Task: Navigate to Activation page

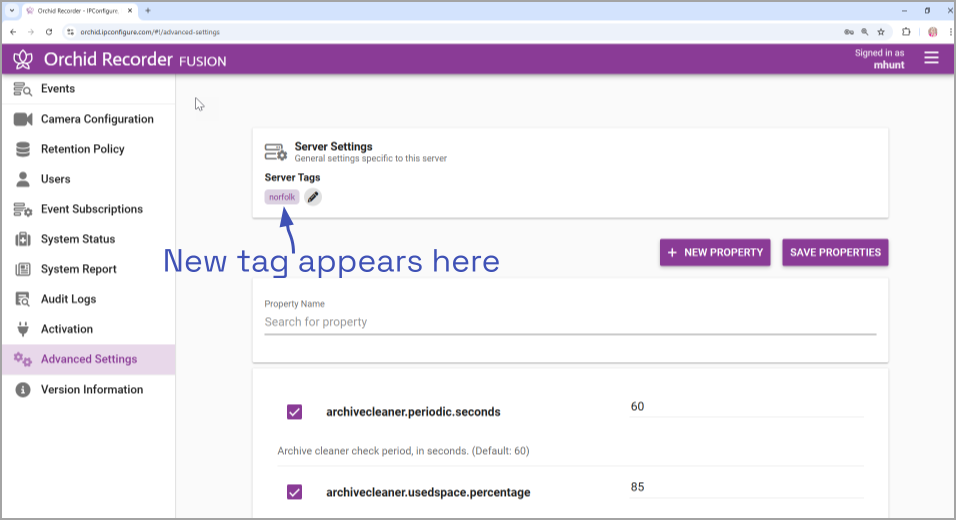Action: tap(66, 329)
